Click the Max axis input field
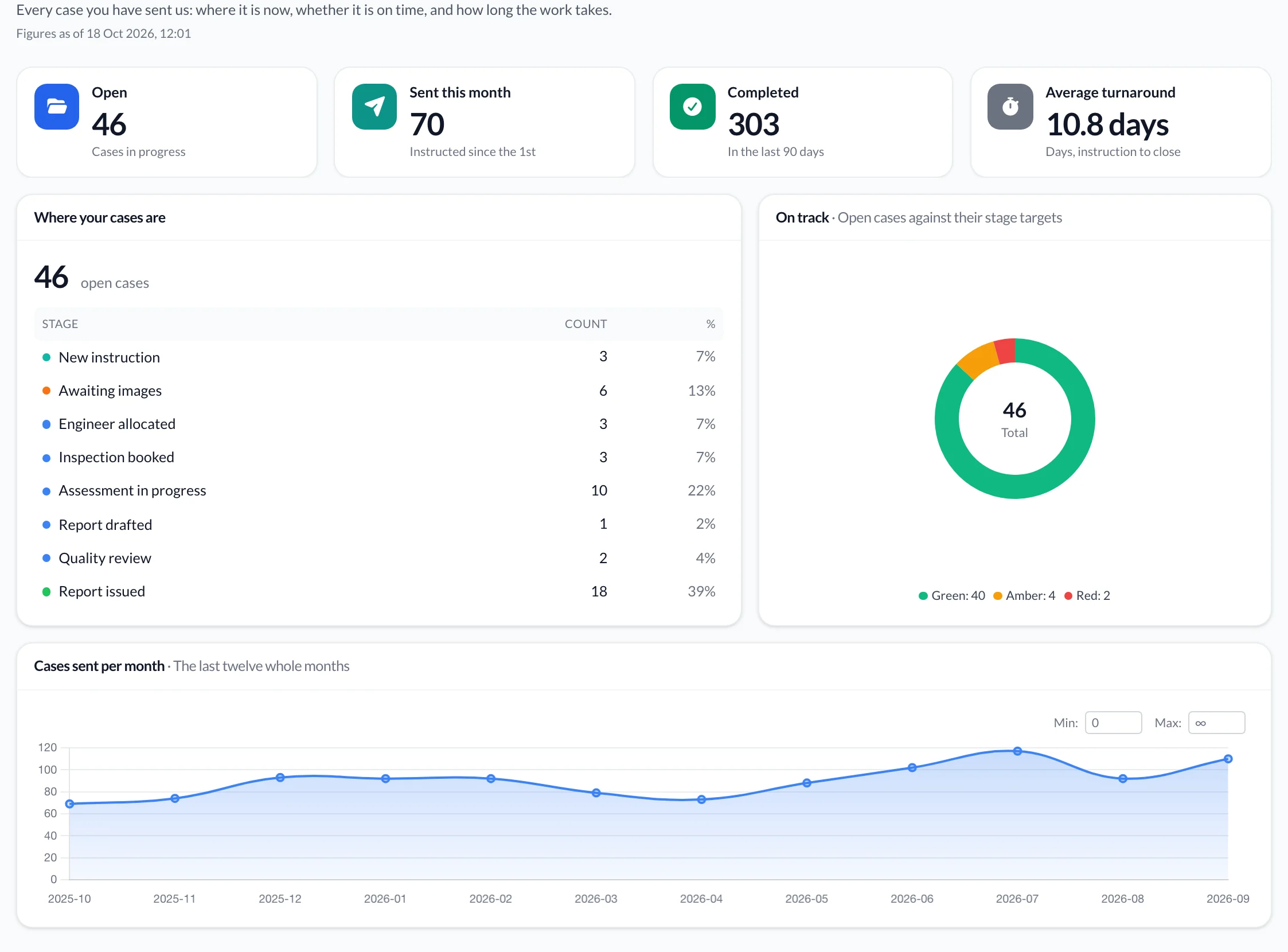The height and width of the screenshot is (952, 1288). 1216,723
